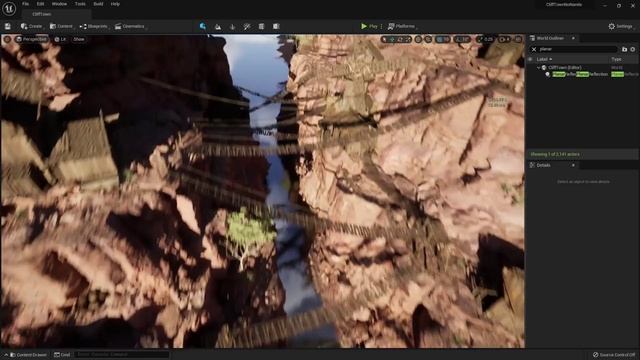Save the current level with the save icon
Viewport: 640px width, 360px height.
click(x=8, y=26)
